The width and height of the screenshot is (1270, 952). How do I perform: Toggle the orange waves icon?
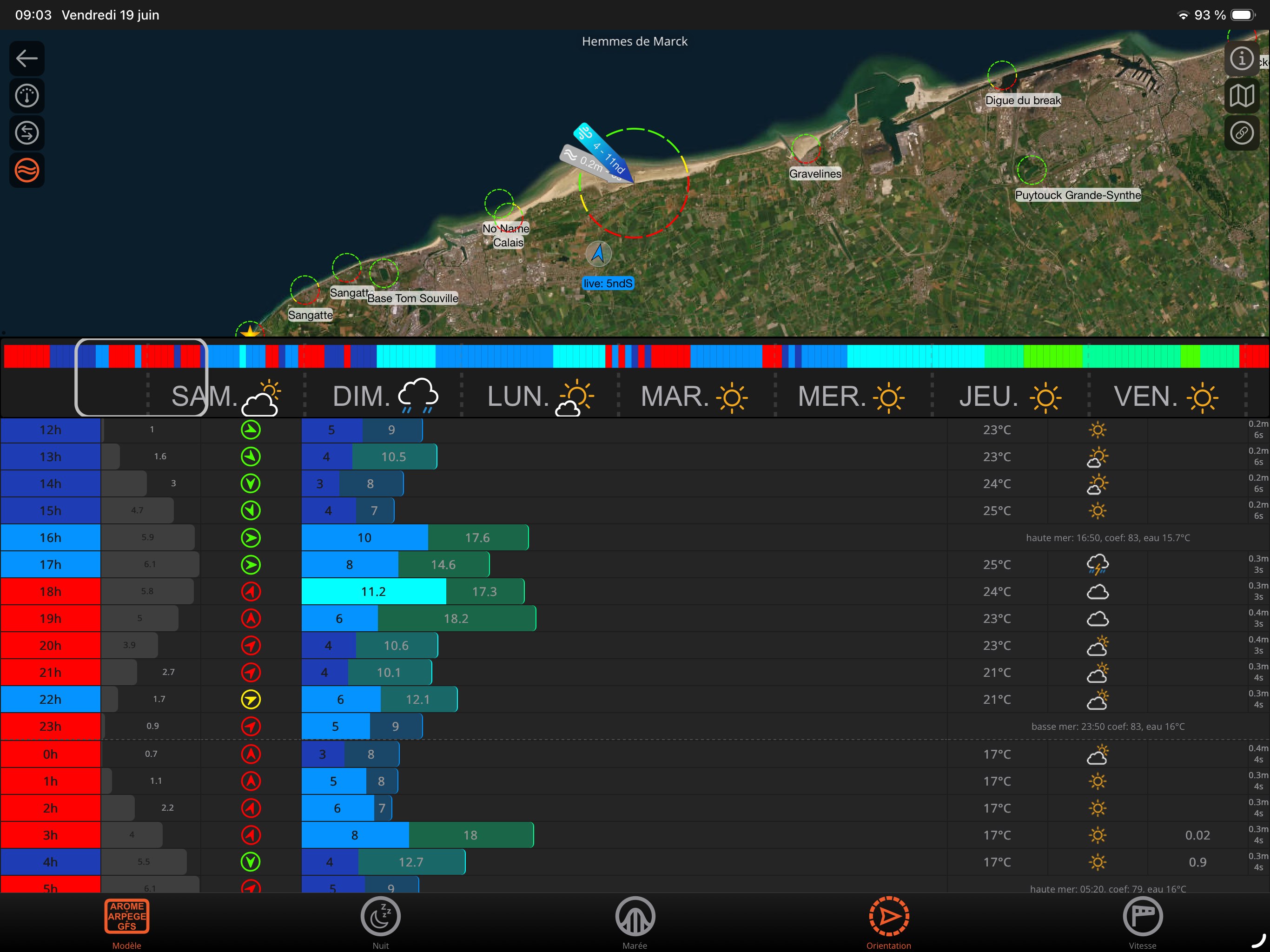tap(26, 170)
